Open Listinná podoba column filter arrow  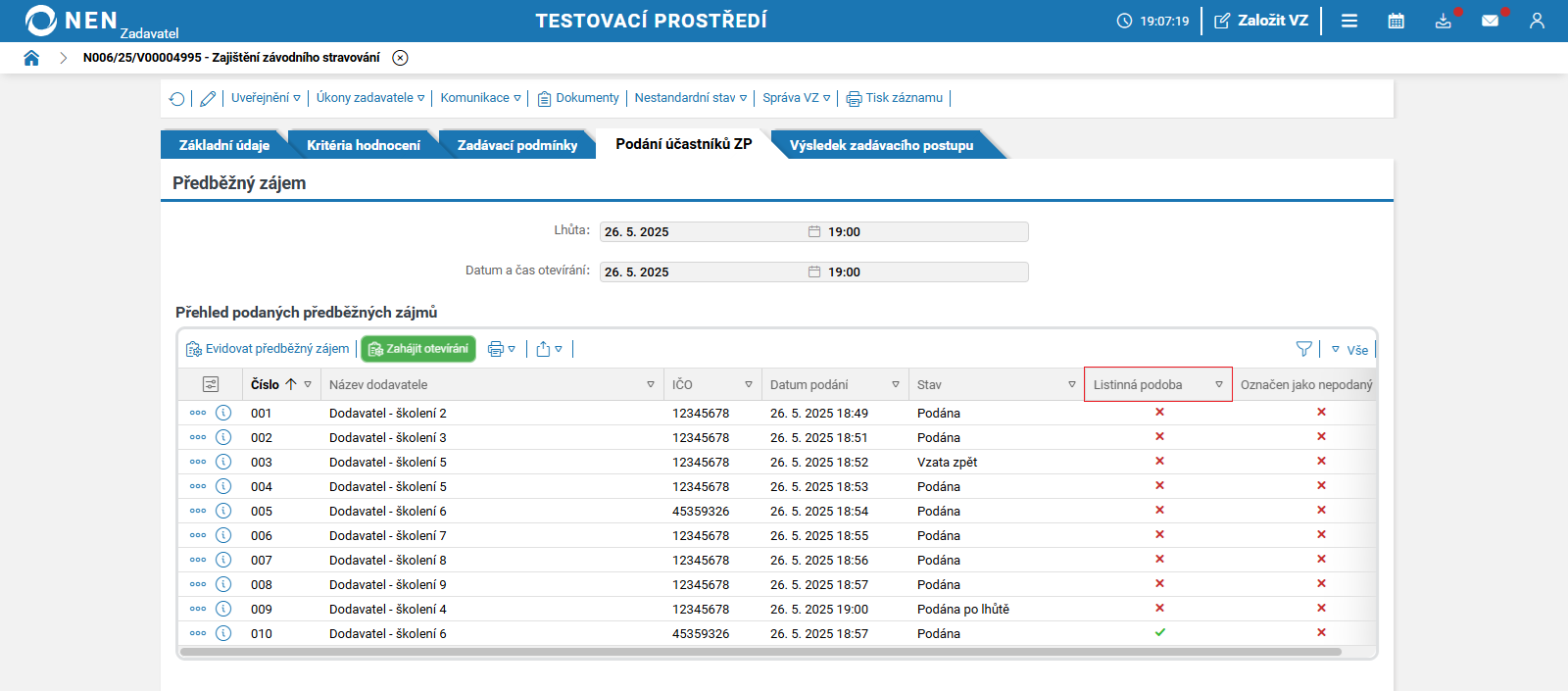point(1219,385)
